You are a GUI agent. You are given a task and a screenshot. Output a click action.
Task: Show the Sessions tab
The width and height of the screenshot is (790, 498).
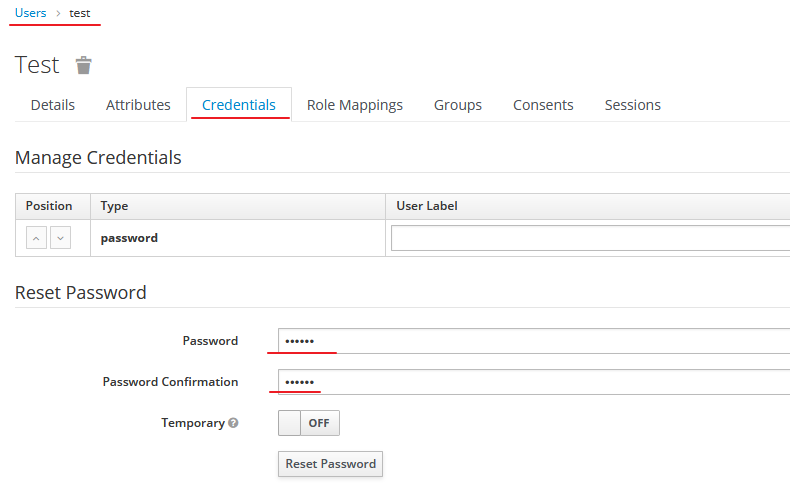[633, 105]
